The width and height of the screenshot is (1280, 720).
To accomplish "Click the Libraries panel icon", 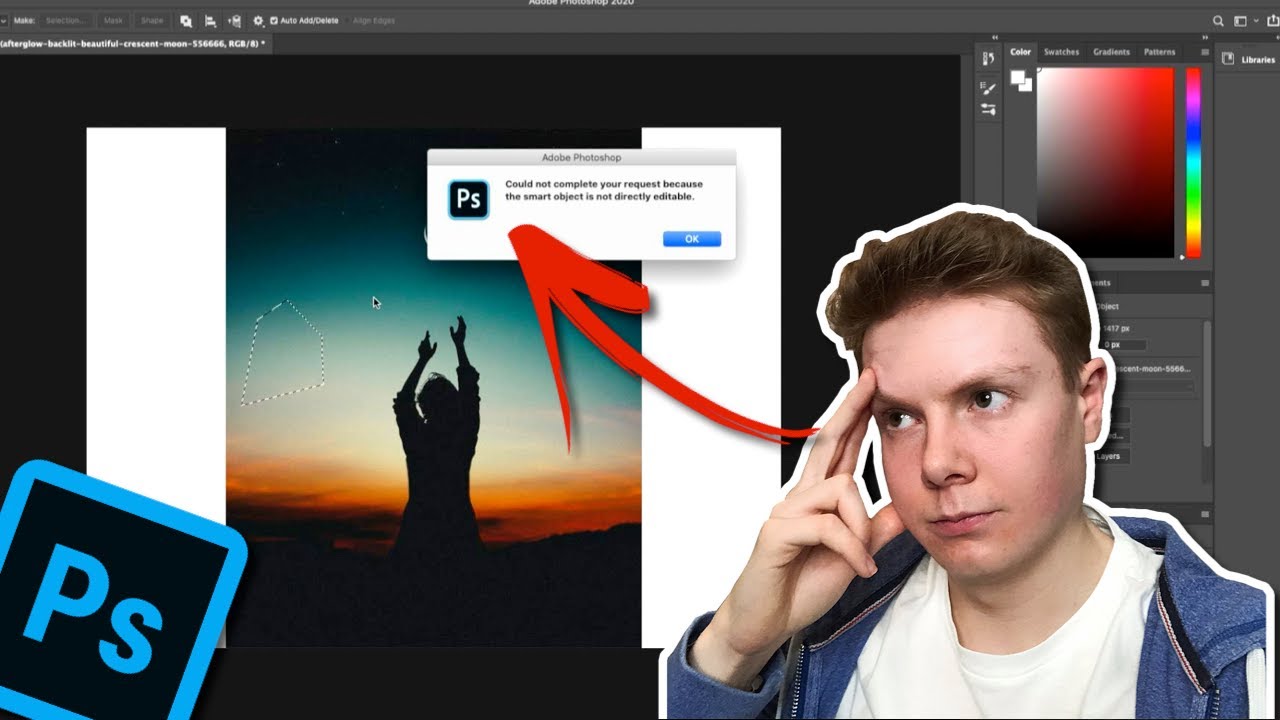I will tap(1229, 60).
